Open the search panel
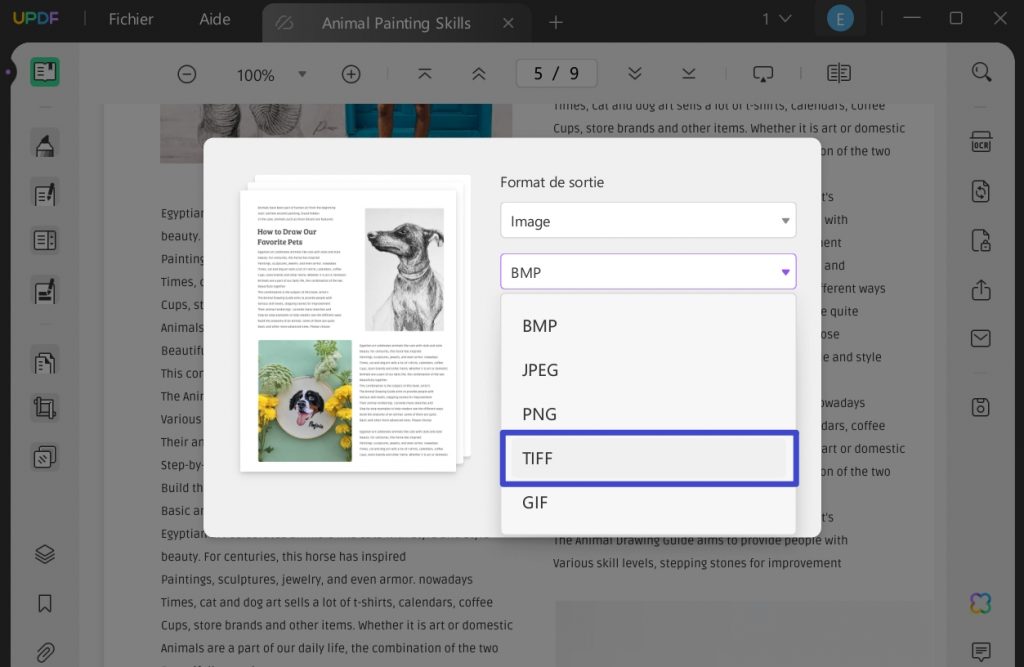The width and height of the screenshot is (1024, 667). point(980,71)
